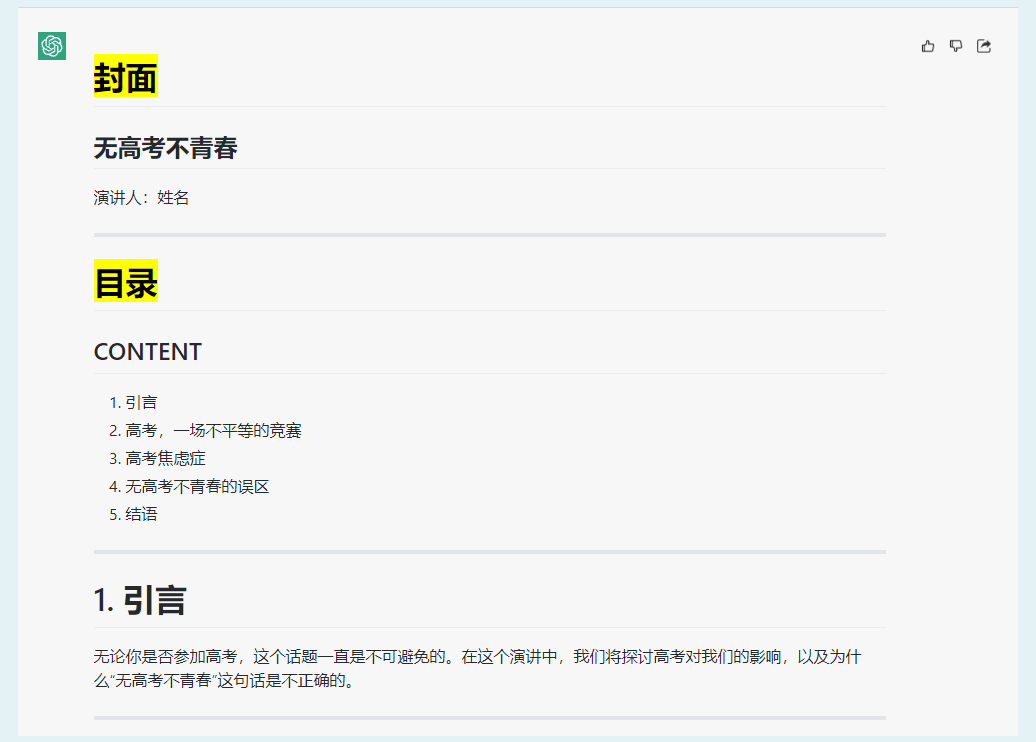Select list item 高考焦虑症
Image resolution: width=1036 pixels, height=742 pixels.
165,459
